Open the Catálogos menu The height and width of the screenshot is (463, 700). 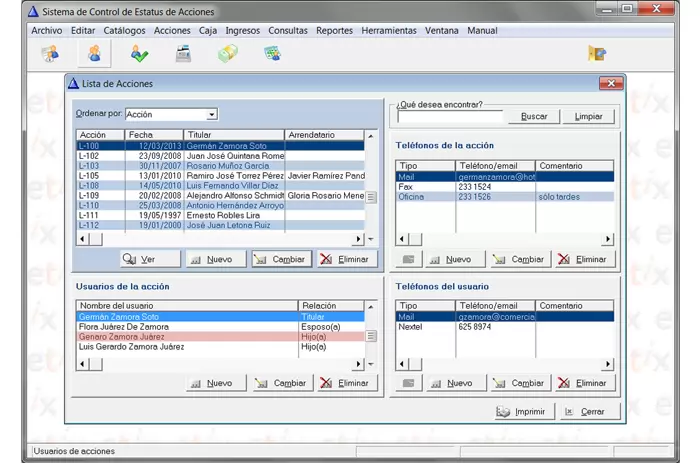tap(124, 31)
